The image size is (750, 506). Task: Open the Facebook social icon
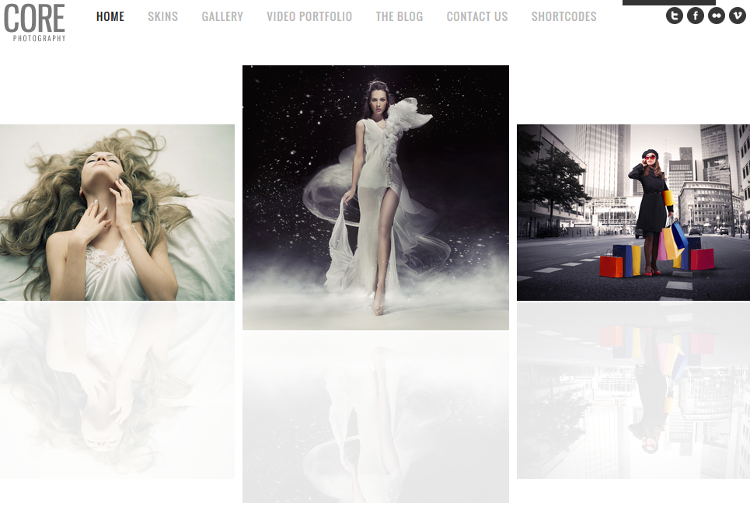[x=695, y=16]
